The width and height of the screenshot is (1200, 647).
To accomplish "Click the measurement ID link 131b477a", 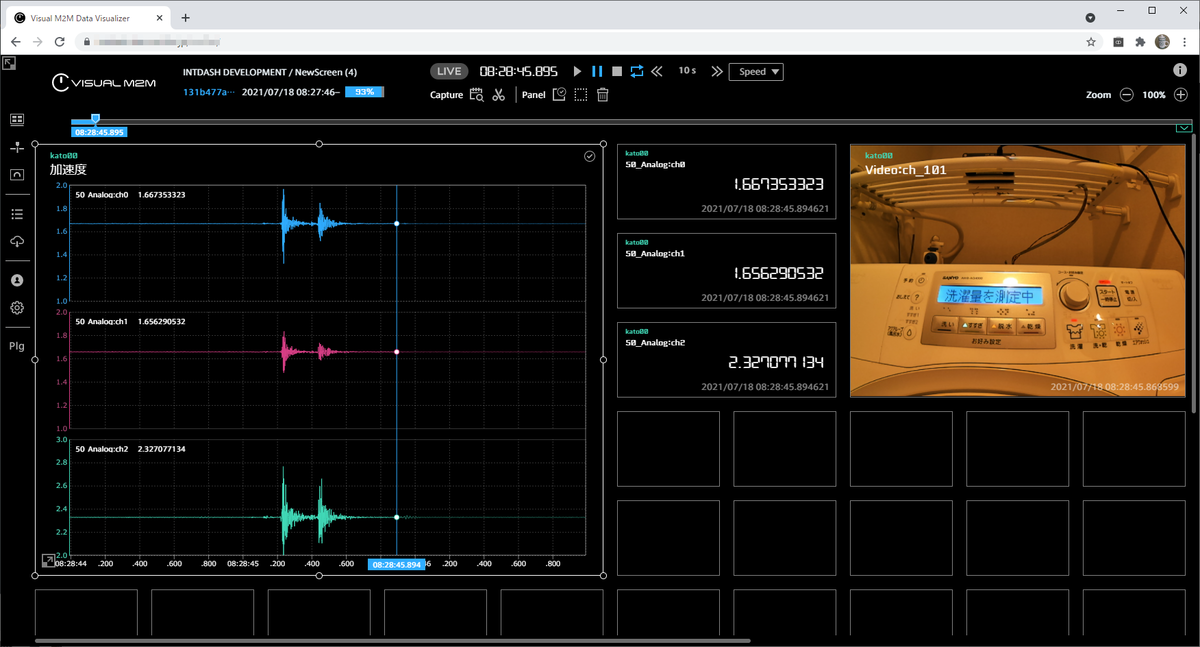I will tap(207, 92).
